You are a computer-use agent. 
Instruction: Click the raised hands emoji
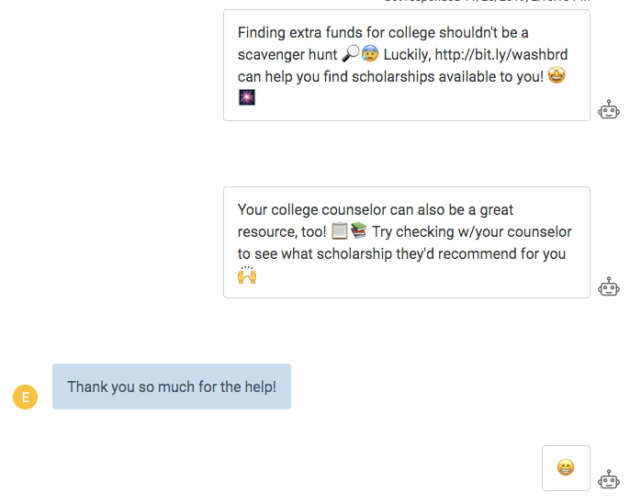tap(247, 275)
